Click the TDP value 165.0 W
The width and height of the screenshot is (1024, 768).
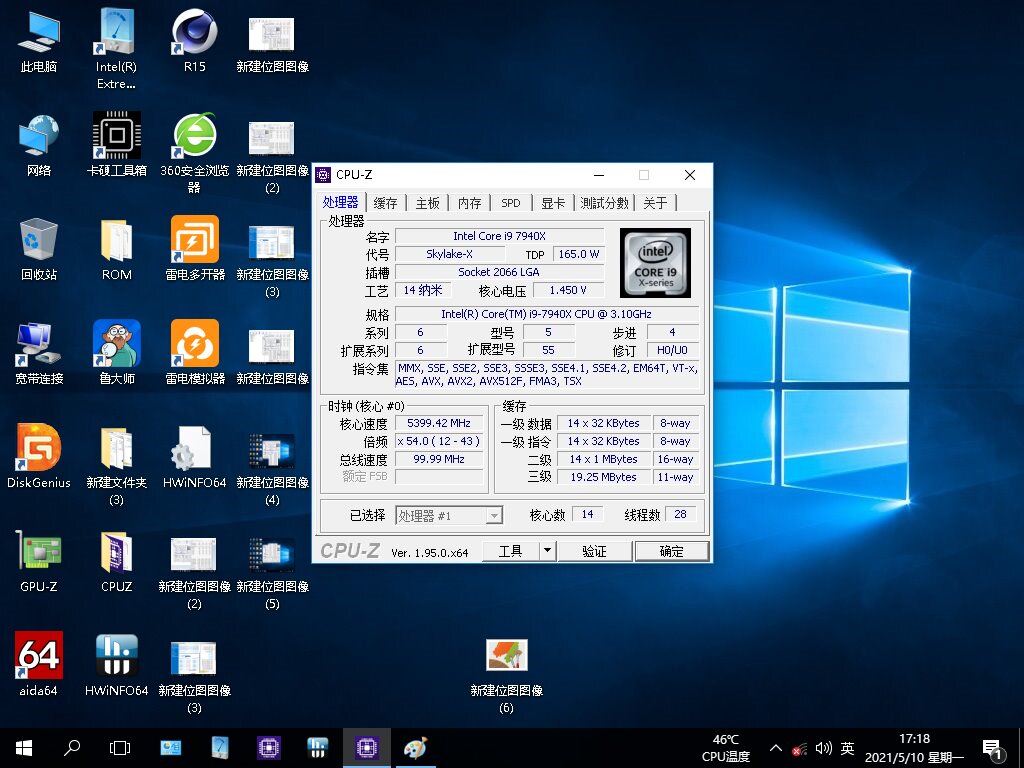[x=579, y=254]
